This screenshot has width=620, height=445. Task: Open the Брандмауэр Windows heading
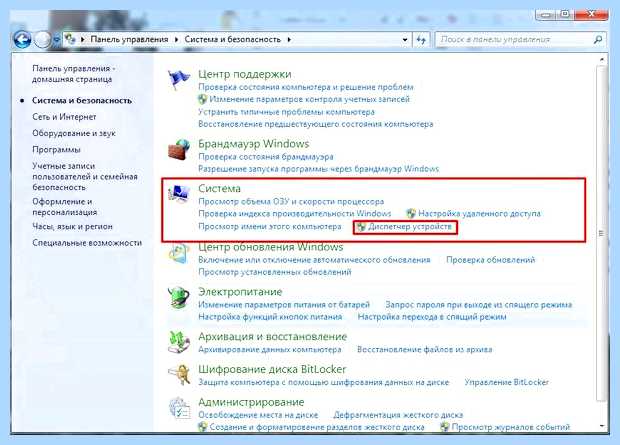pyautogui.click(x=253, y=144)
